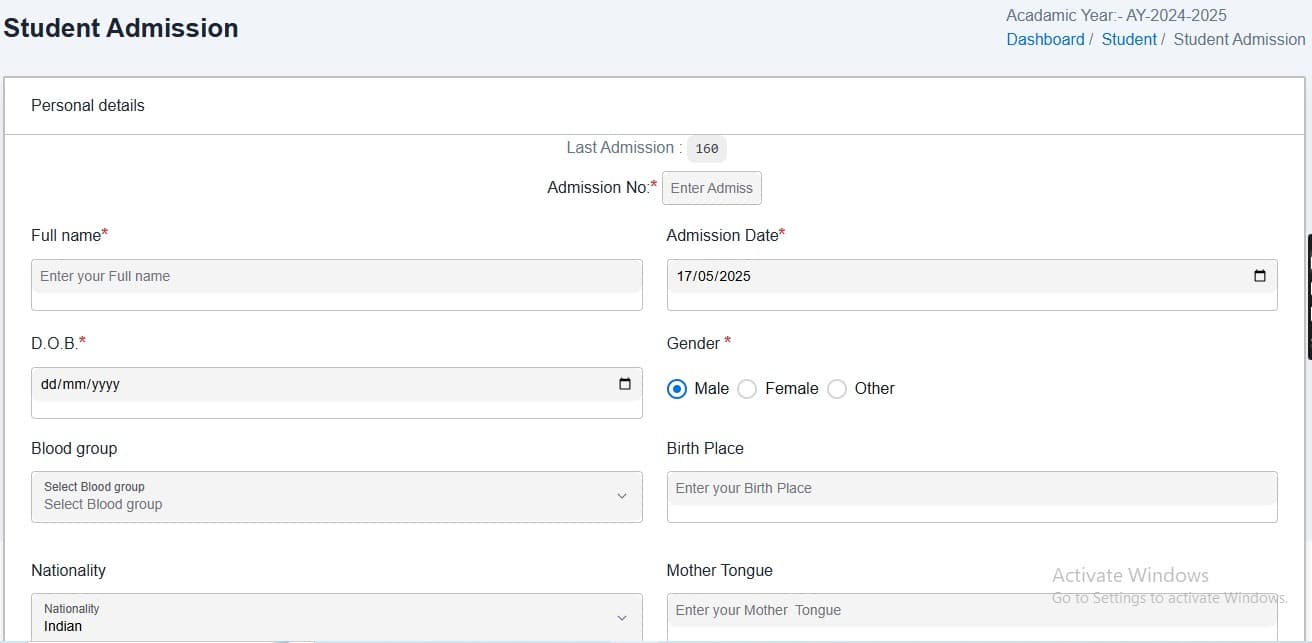Viewport: 1312px width, 643px height.
Task: Click the Student Admission page heading
Action: pyautogui.click(x=121, y=28)
